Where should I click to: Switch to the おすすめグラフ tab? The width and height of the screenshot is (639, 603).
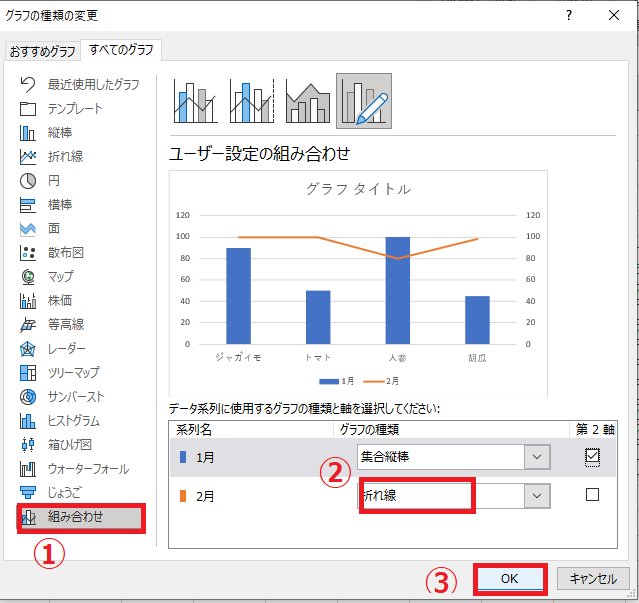(42, 51)
